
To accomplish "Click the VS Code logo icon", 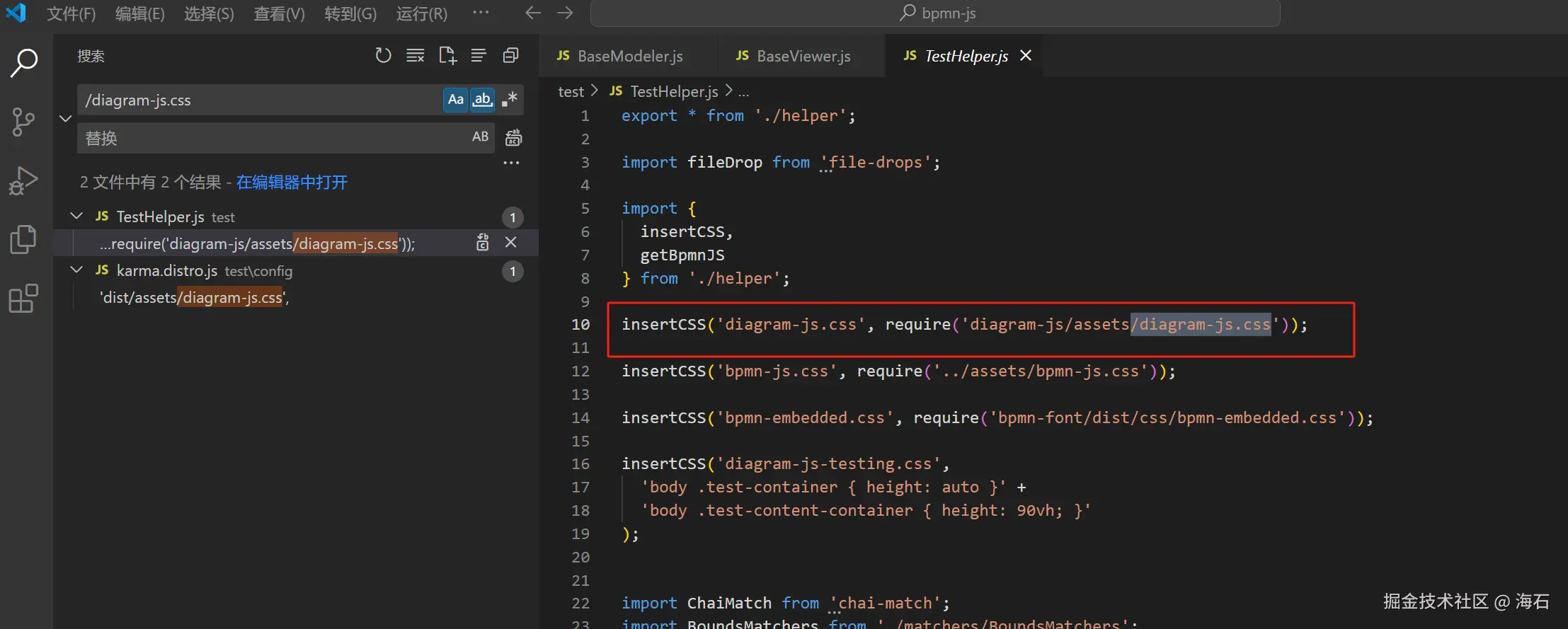I will point(16,13).
